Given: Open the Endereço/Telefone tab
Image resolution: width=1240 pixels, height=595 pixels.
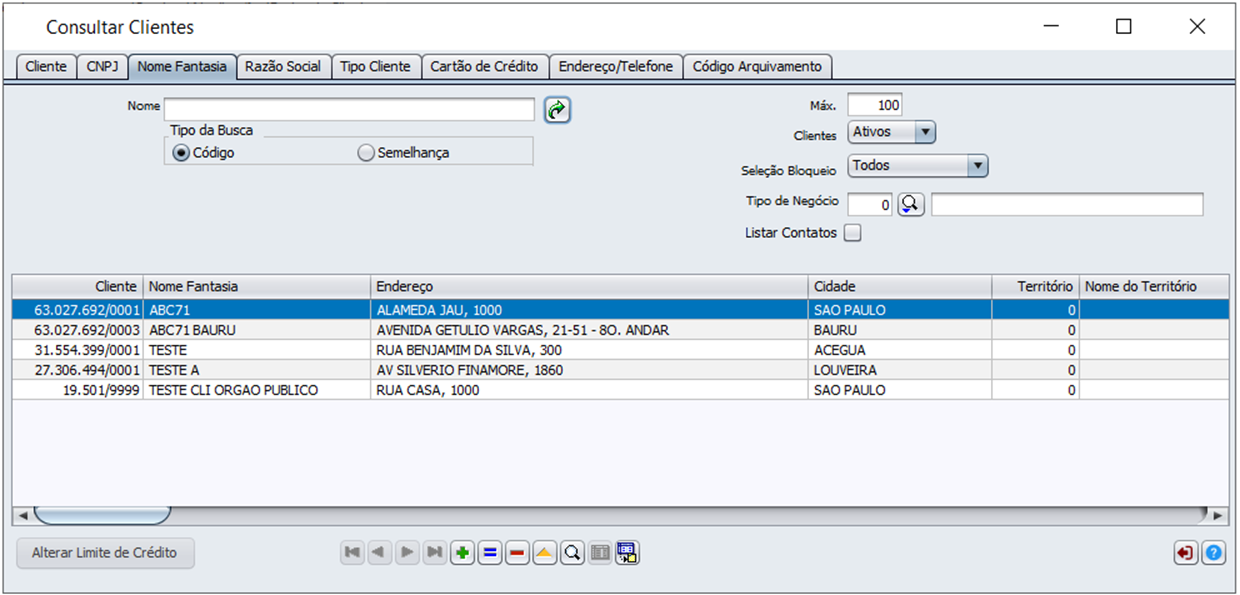Looking at the screenshot, I should pyautogui.click(x=616, y=67).
